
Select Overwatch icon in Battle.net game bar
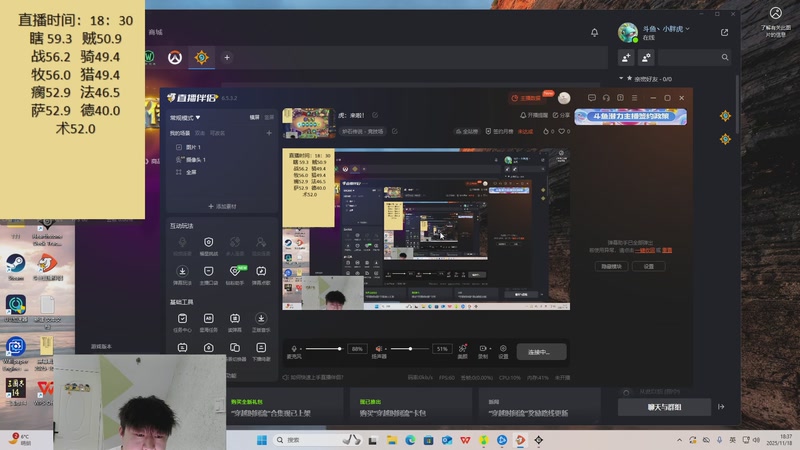pos(175,57)
